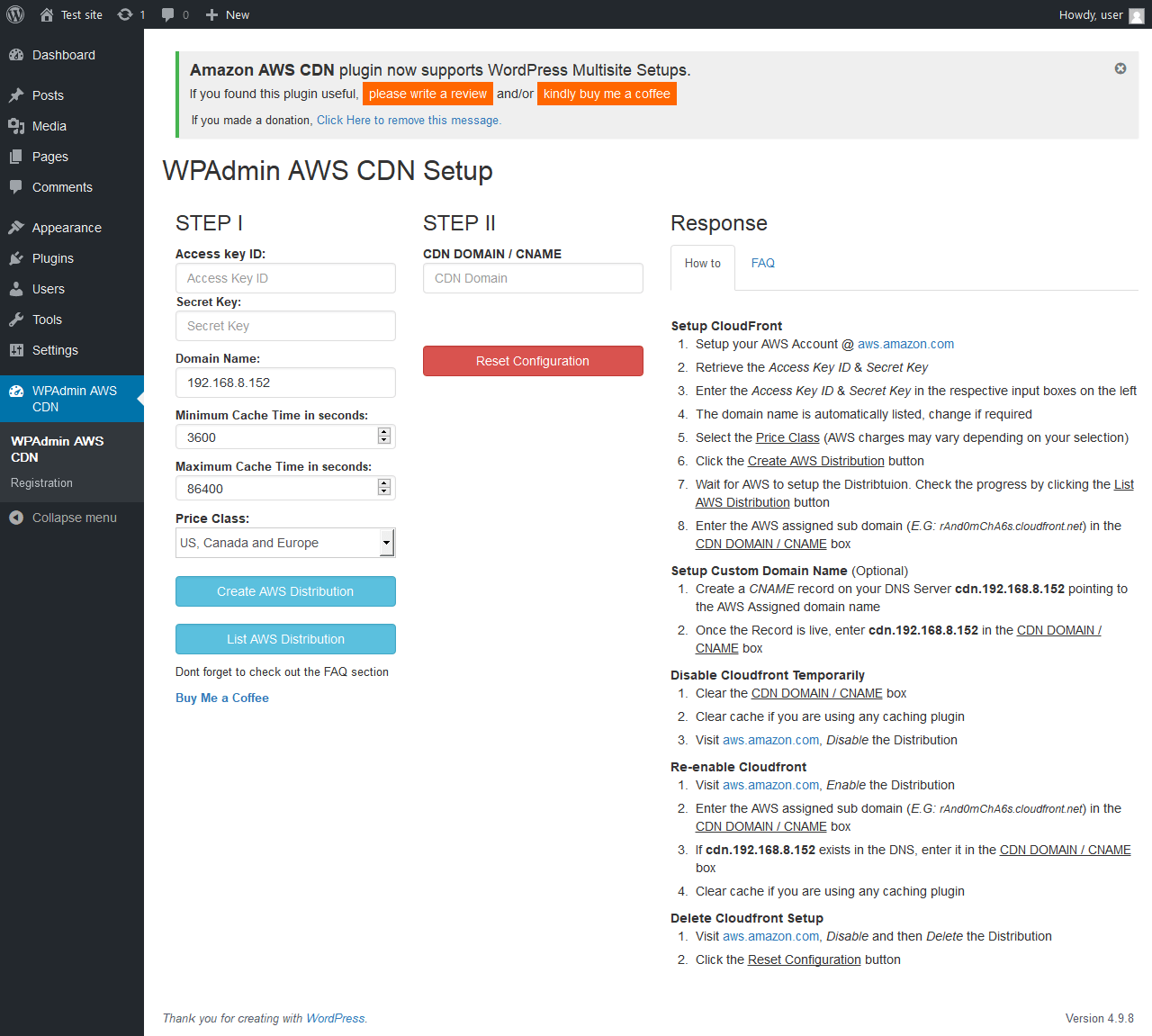Open the Dashboard gauge icon in sidebar
The height and width of the screenshot is (1036, 1152).
(x=16, y=55)
